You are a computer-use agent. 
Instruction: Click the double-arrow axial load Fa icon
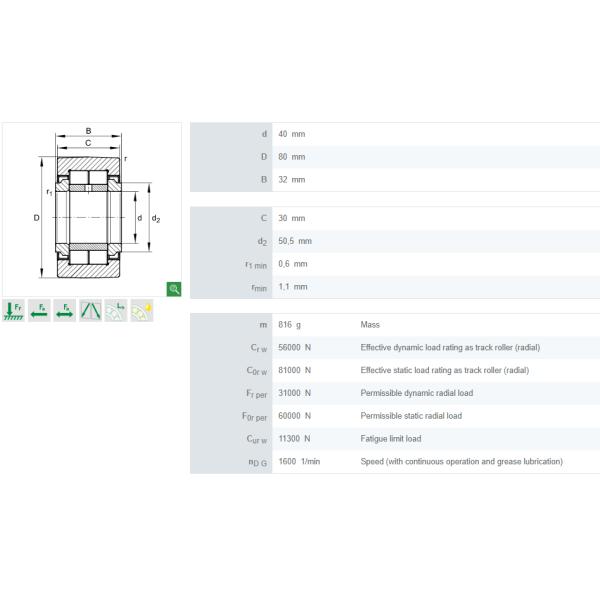click(x=65, y=310)
